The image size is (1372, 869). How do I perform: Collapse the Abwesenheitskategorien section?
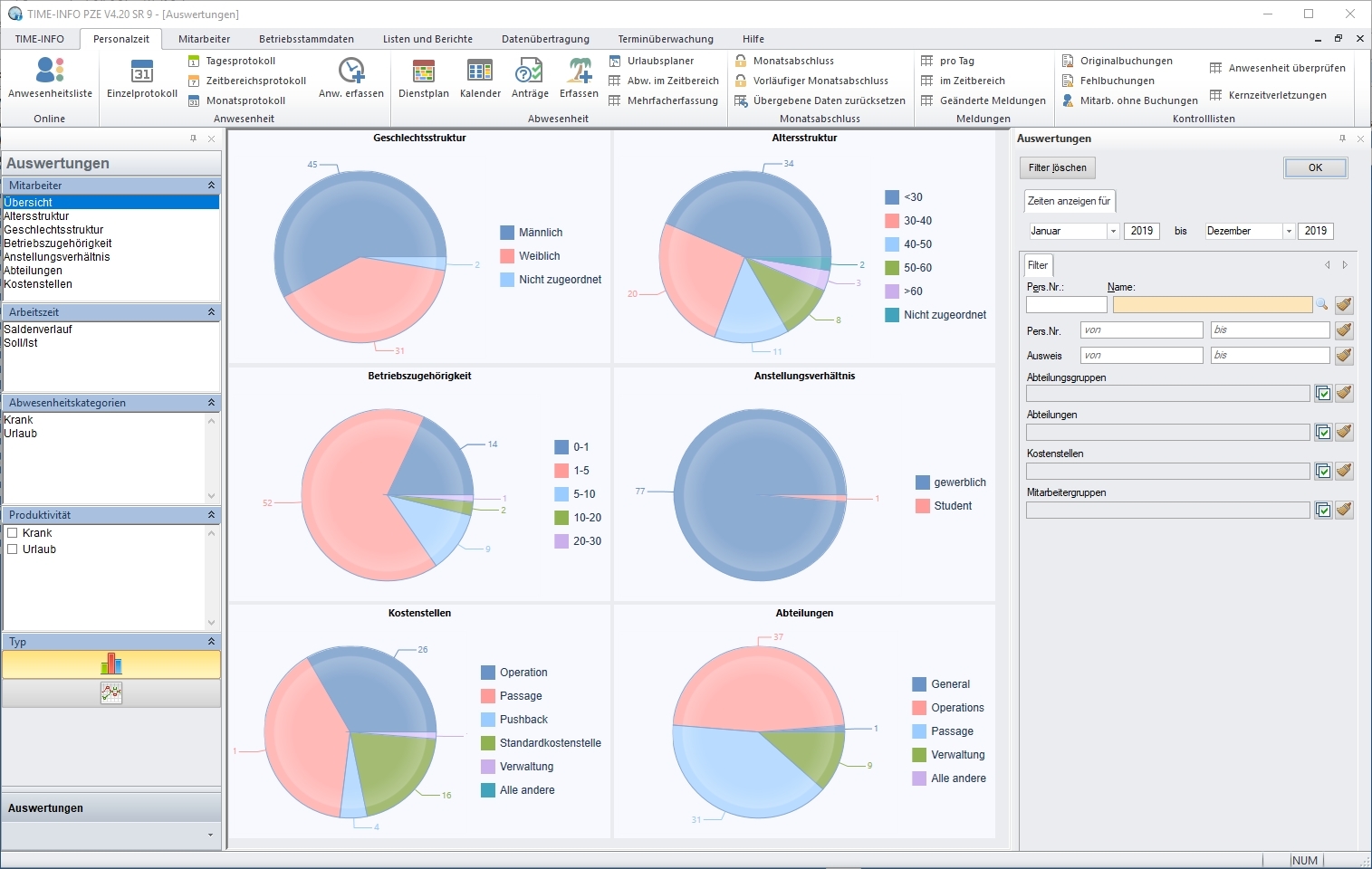[x=212, y=403]
